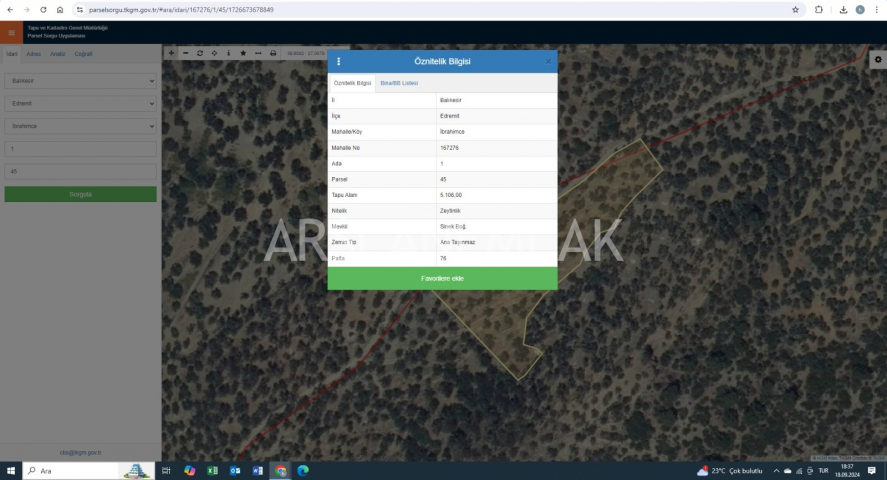Expand the Edremit district dropdown
This screenshot has height=480, width=887.
[80, 104]
